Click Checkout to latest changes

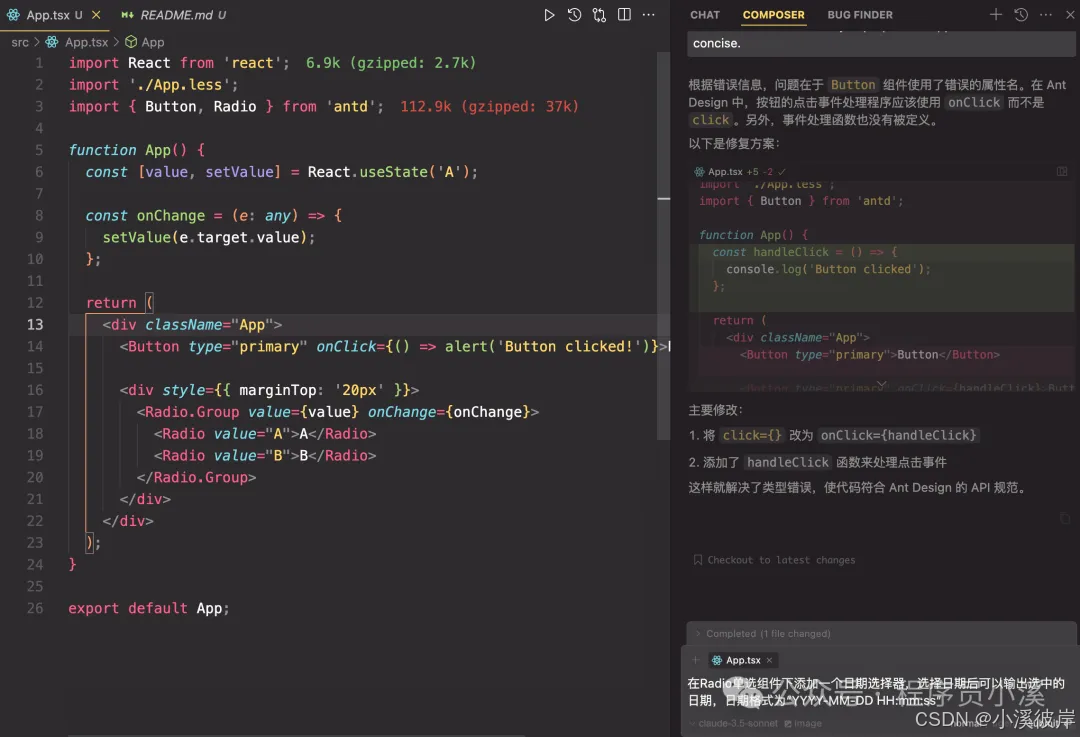tap(781, 560)
